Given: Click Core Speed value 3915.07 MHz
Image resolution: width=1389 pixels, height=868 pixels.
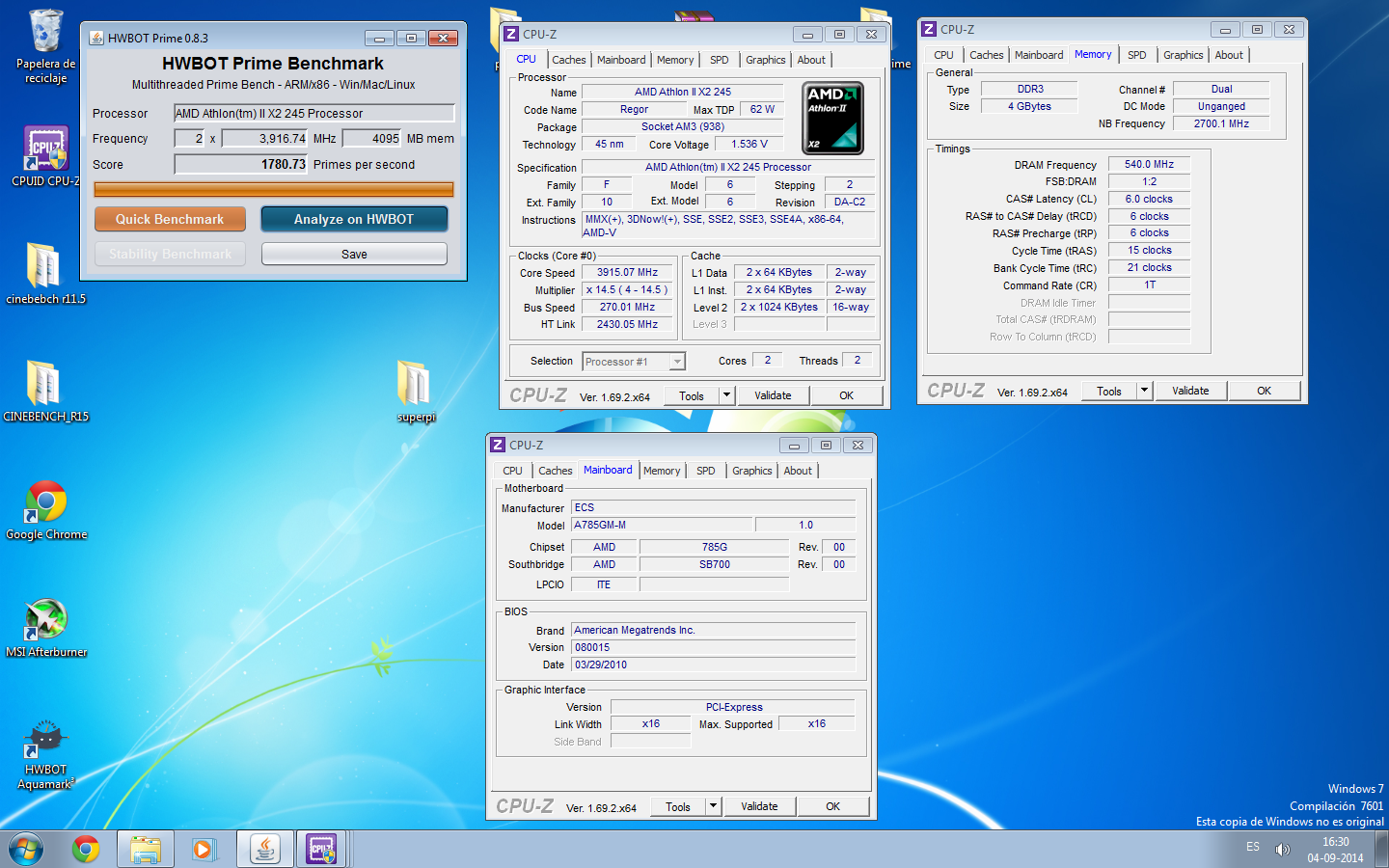Looking at the screenshot, I should (627, 272).
